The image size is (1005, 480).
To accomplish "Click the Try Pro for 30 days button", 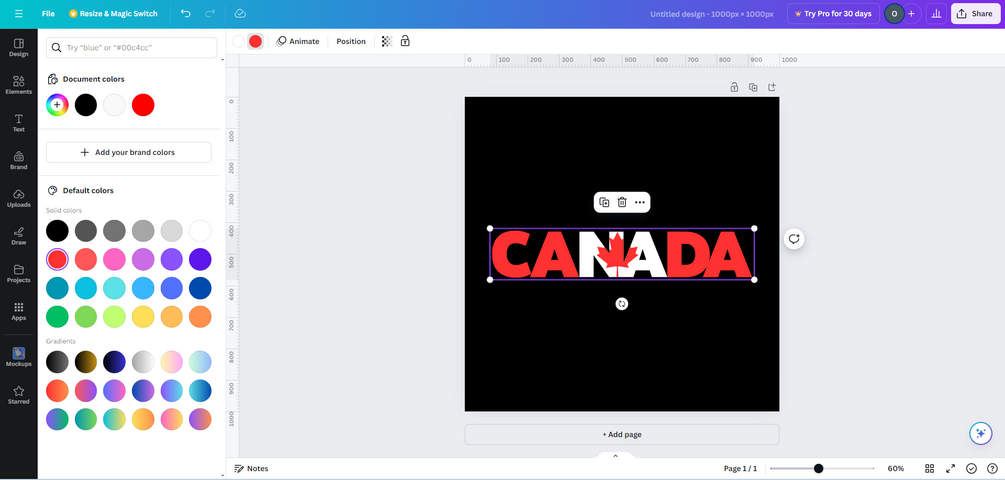I will (833, 13).
